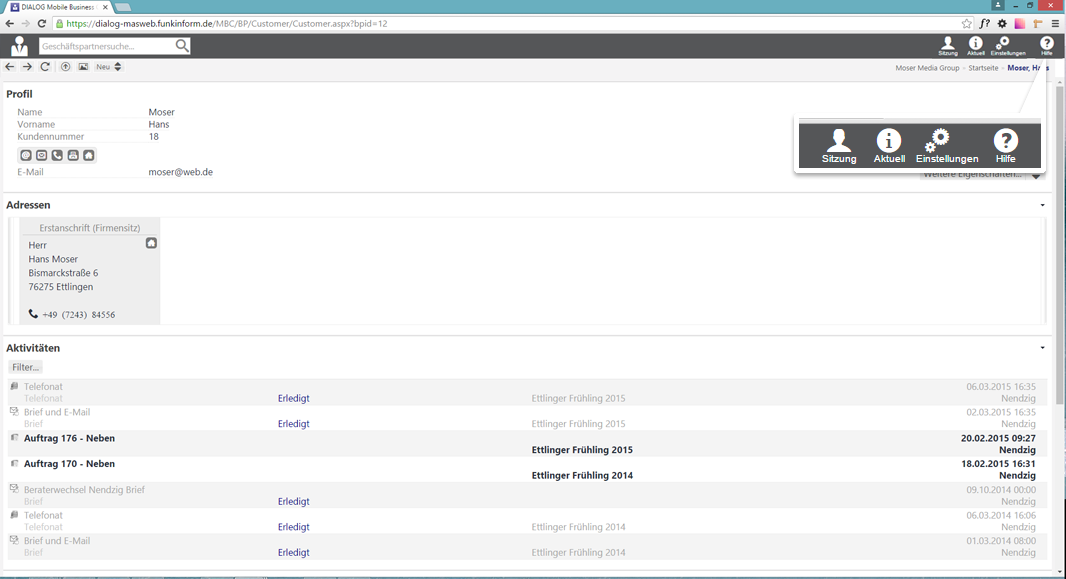Click the phone icon in Profil
This screenshot has height=579, width=1066.
(57, 156)
